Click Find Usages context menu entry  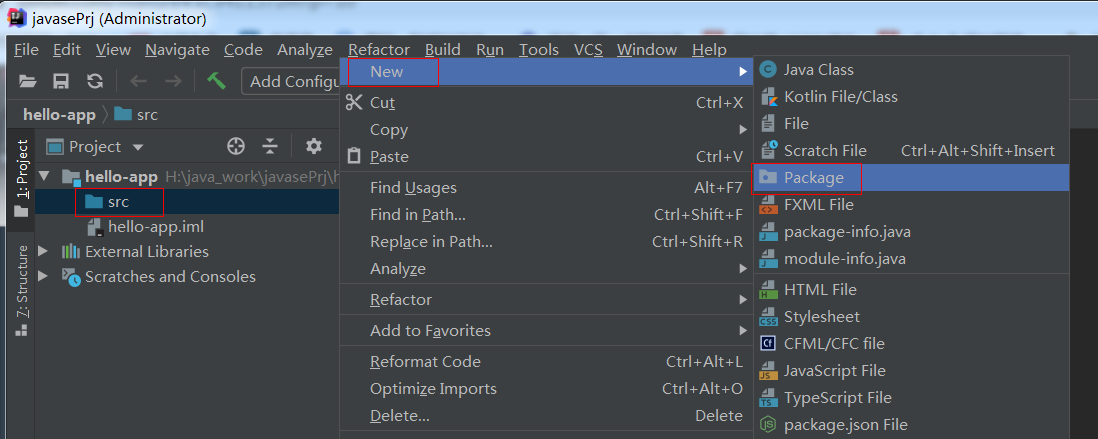413,187
